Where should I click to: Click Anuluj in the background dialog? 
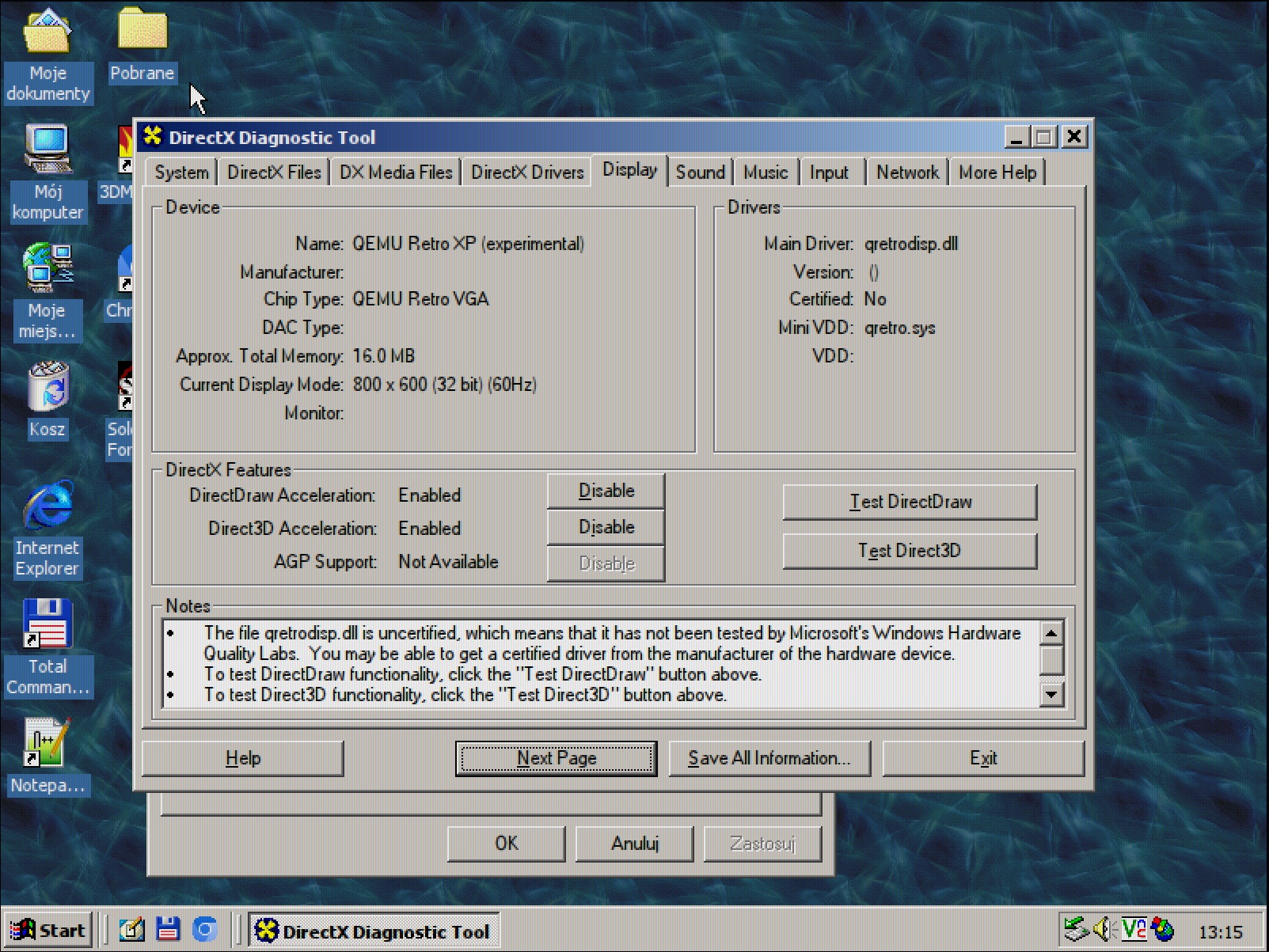coord(635,844)
